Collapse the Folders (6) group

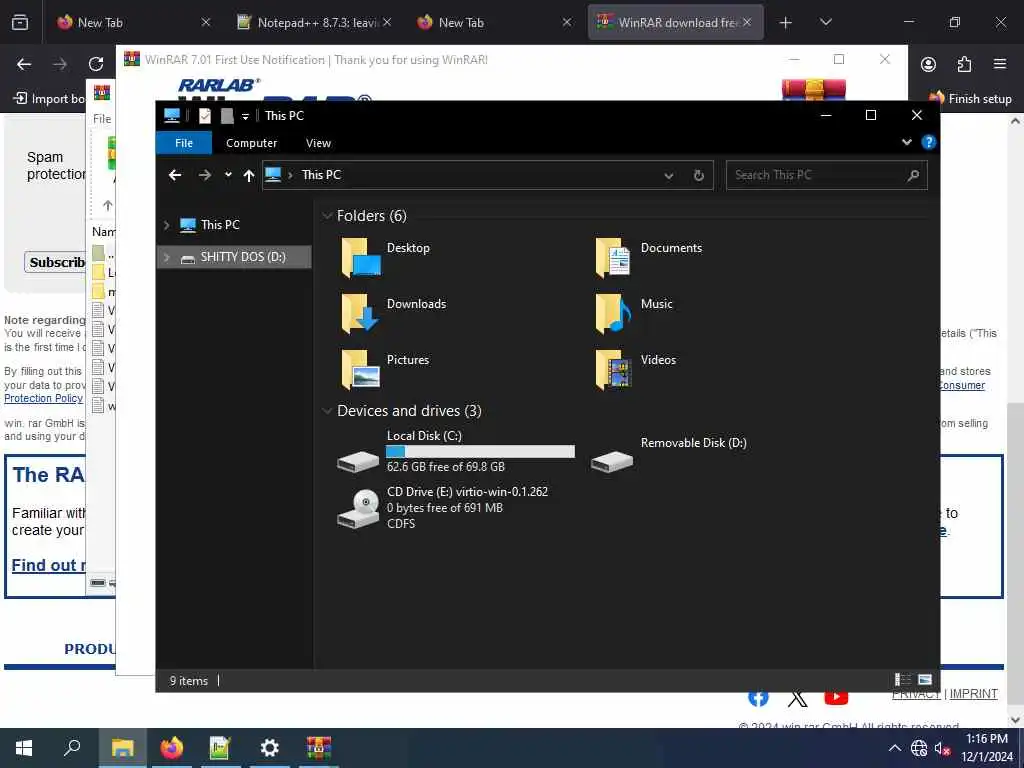pyautogui.click(x=327, y=216)
